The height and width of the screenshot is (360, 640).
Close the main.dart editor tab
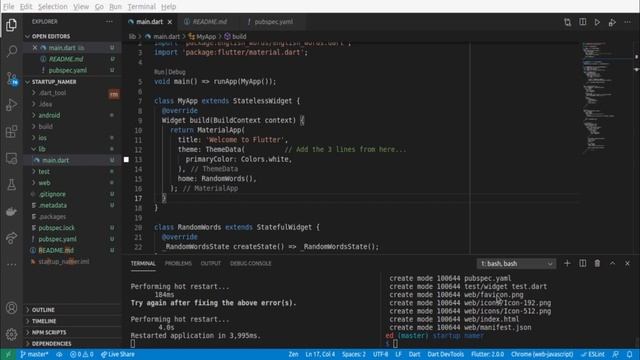click(170, 22)
